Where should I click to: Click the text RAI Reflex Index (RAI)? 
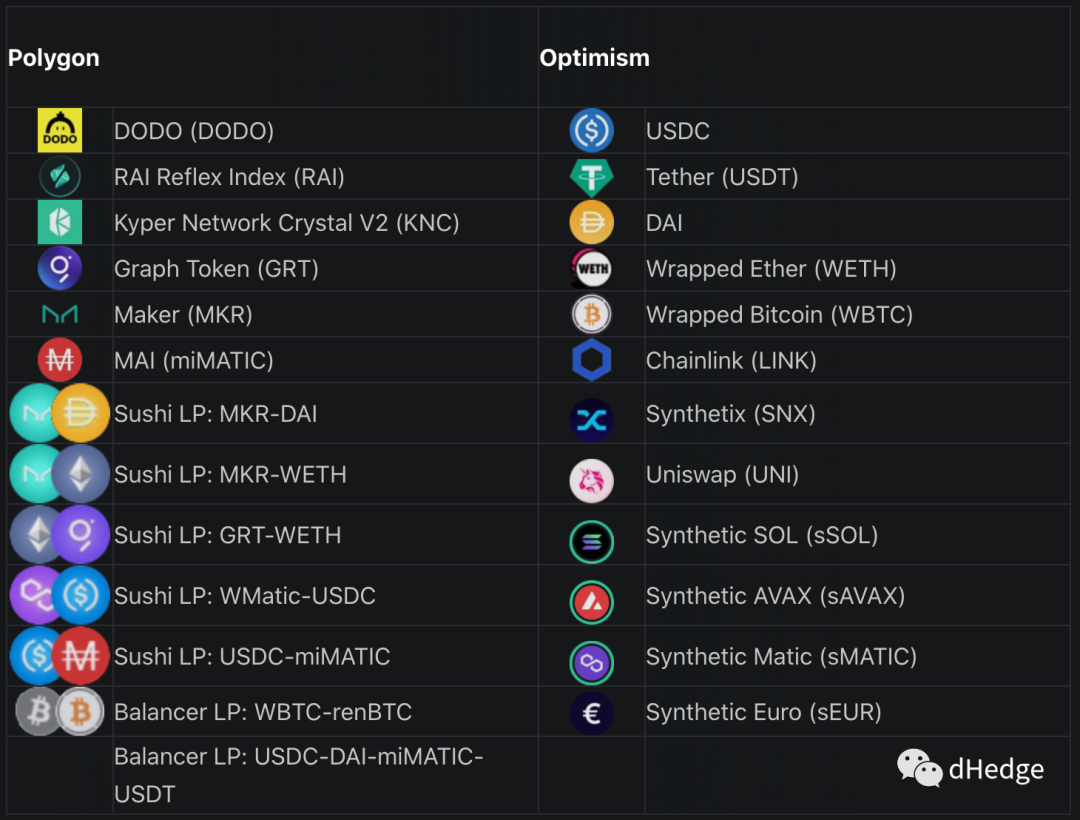[229, 177]
